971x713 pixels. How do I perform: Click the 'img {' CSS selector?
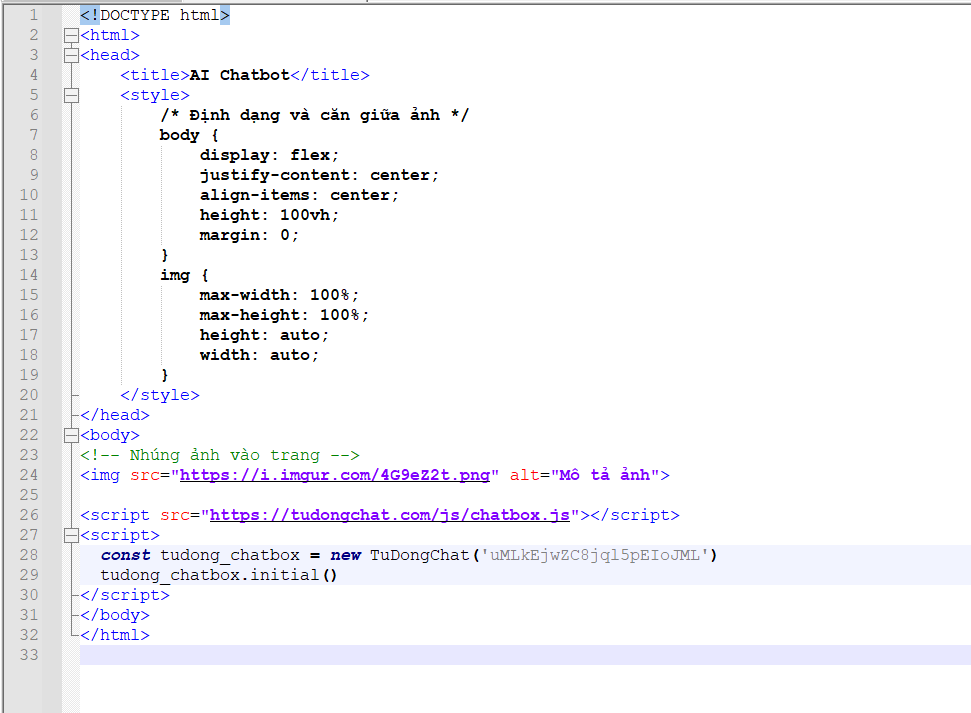tap(184, 275)
